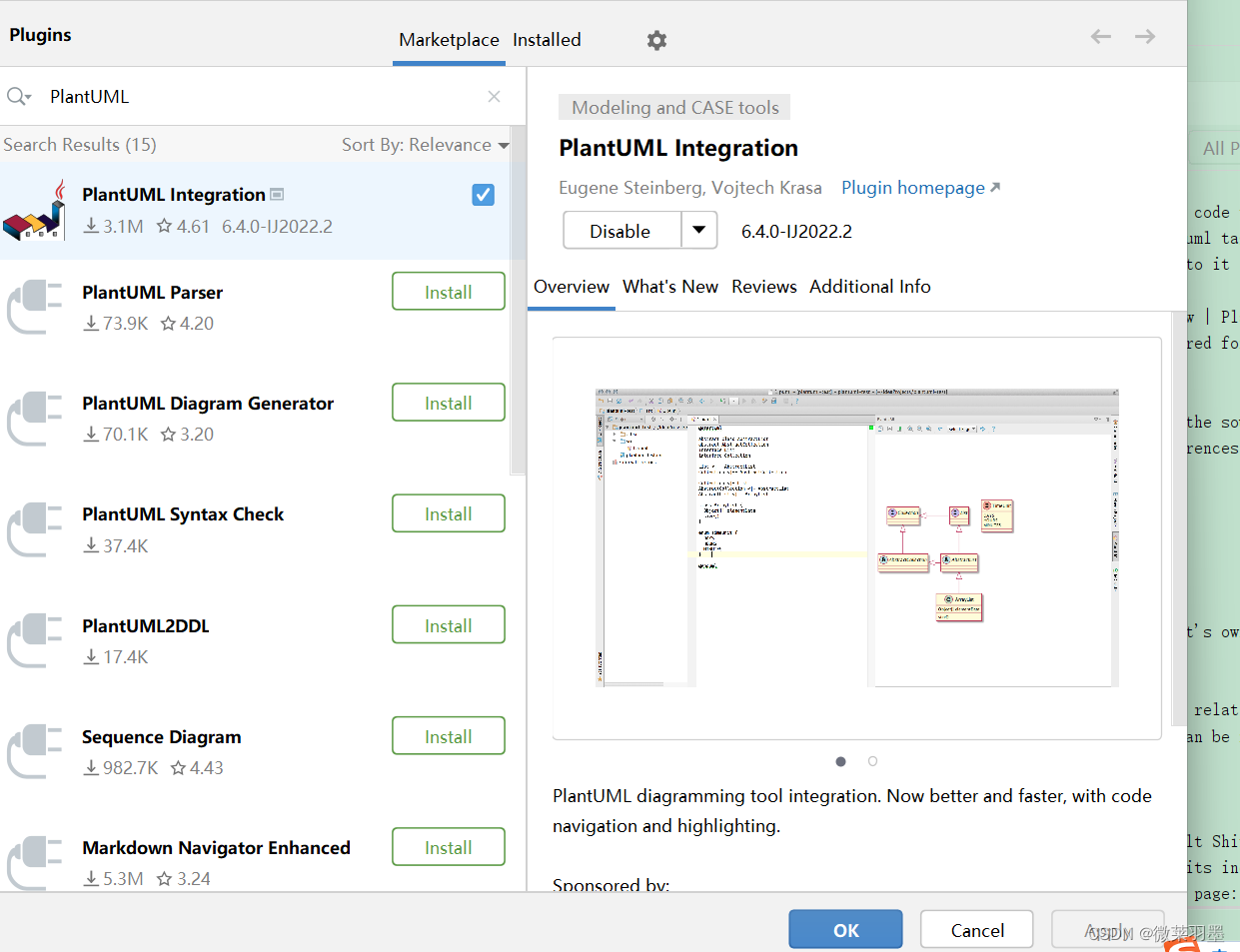Click PlantUML Integration 3.1M downloads count
The image size is (1240, 952).
coord(113,227)
